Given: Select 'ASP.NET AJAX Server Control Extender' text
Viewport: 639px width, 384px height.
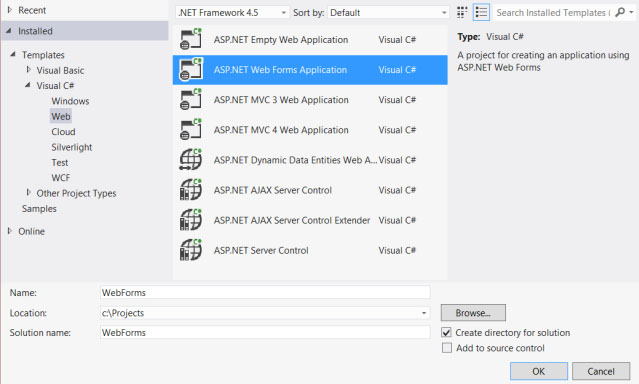Looking at the screenshot, I should click(x=292, y=220).
